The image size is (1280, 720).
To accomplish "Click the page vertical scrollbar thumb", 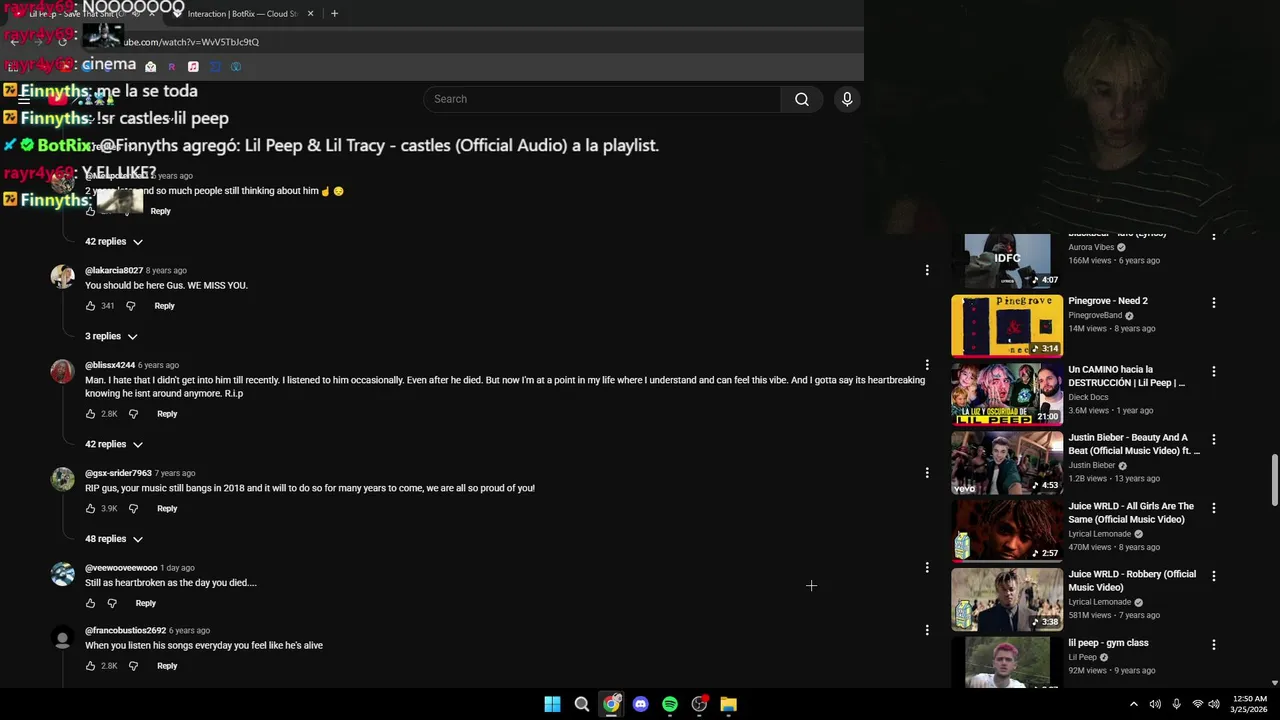I will point(1274,480).
